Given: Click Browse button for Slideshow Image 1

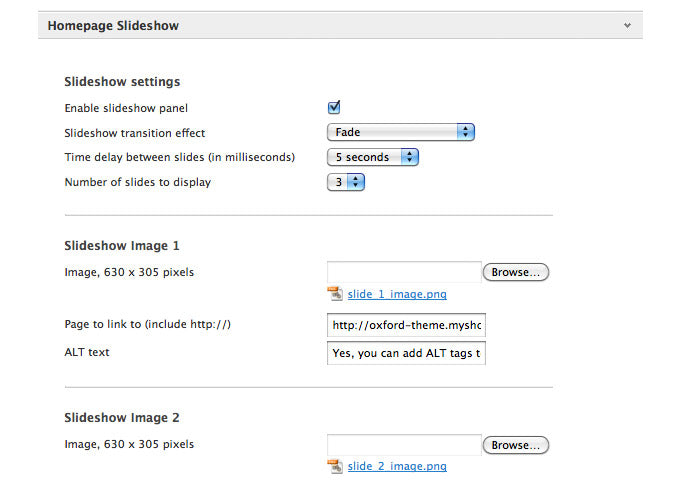Looking at the screenshot, I should point(516,272).
